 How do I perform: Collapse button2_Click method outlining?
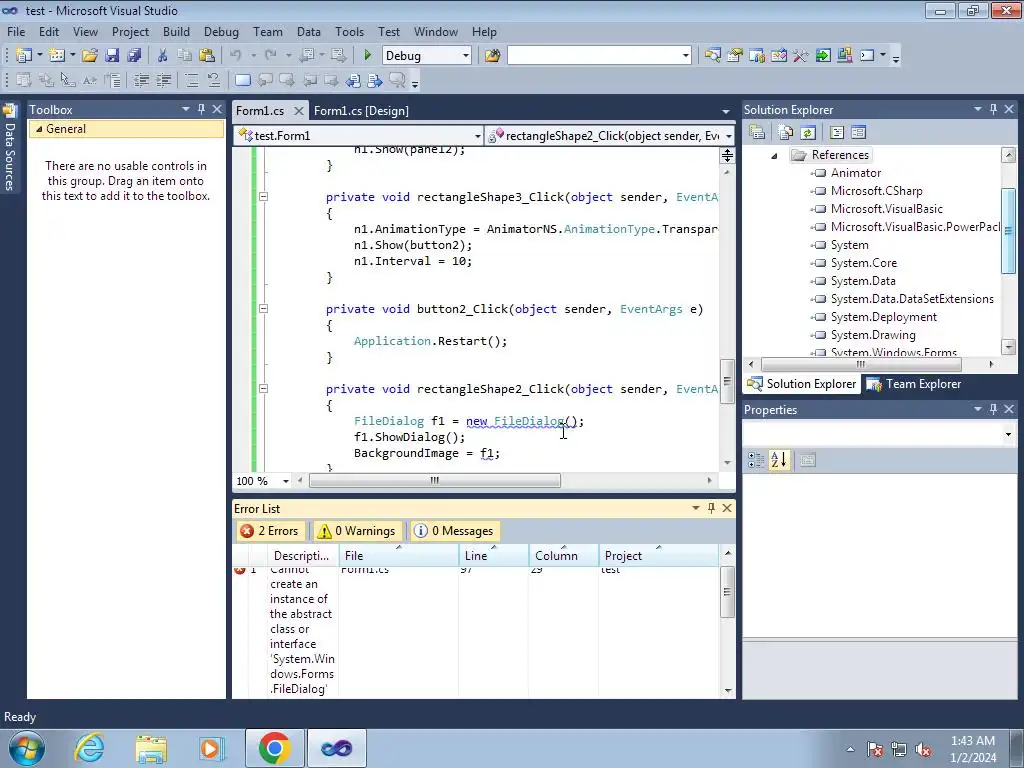coord(263,308)
